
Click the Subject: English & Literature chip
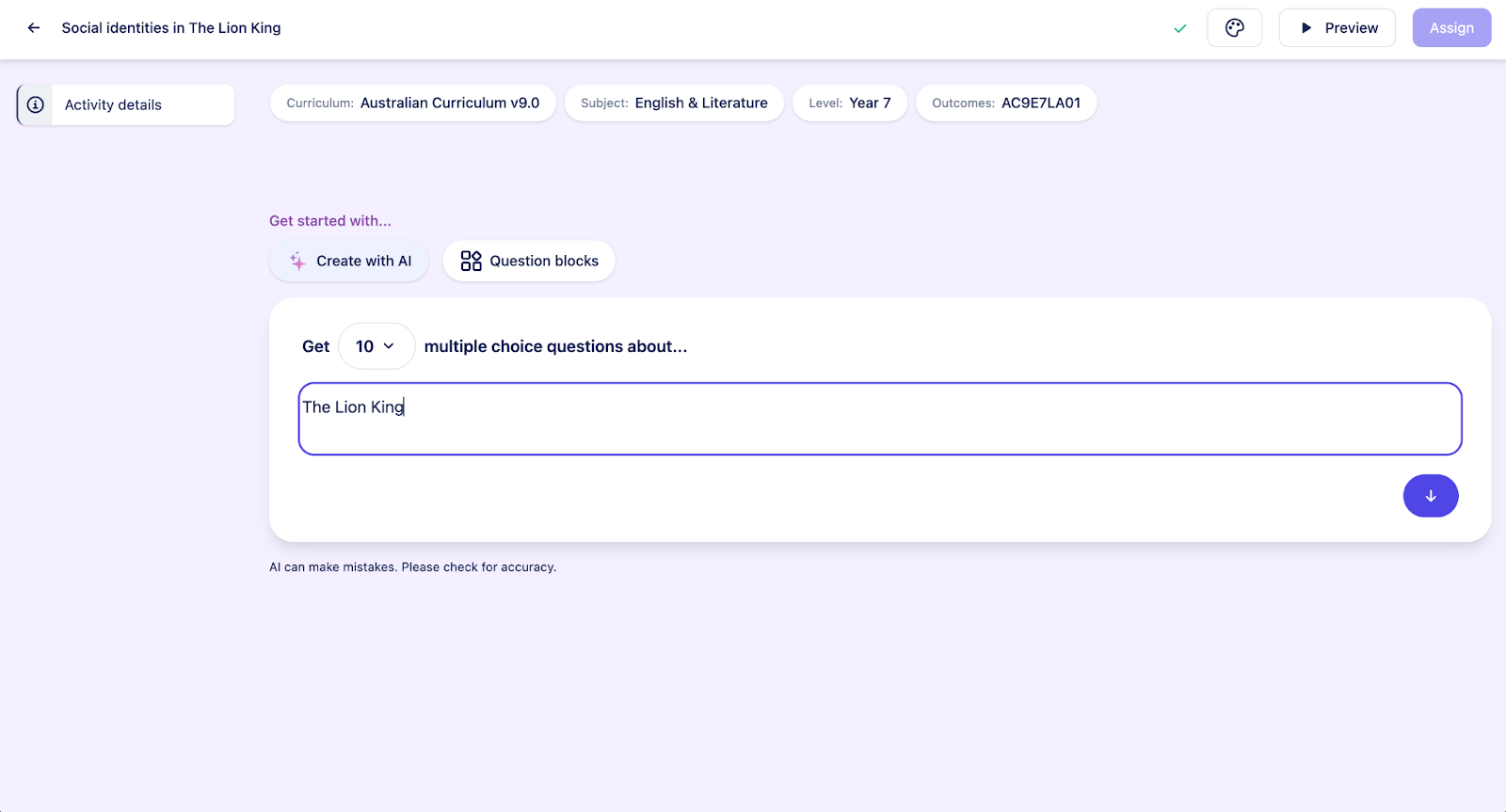click(674, 103)
